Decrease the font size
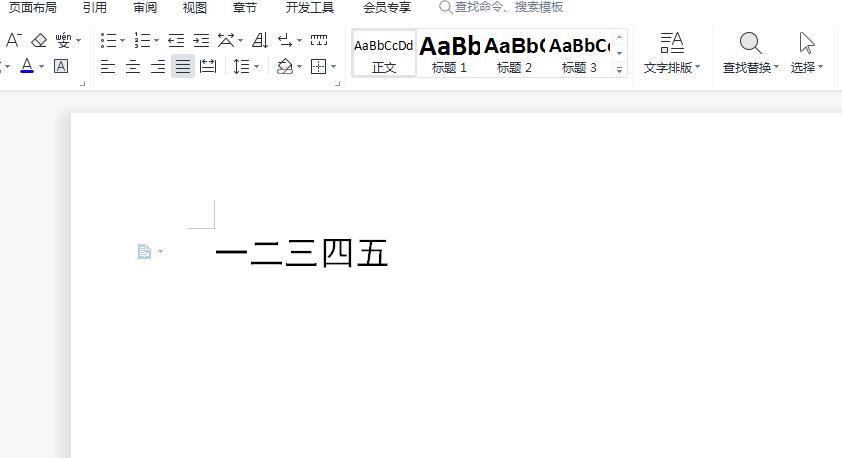This screenshot has width=842, height=458. tap(13, 40)
